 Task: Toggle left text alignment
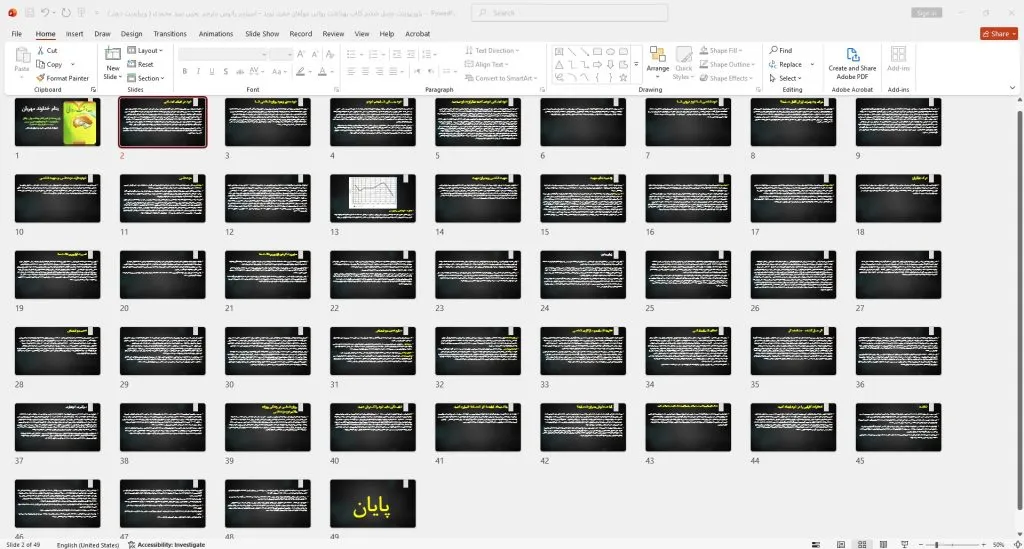351,72
